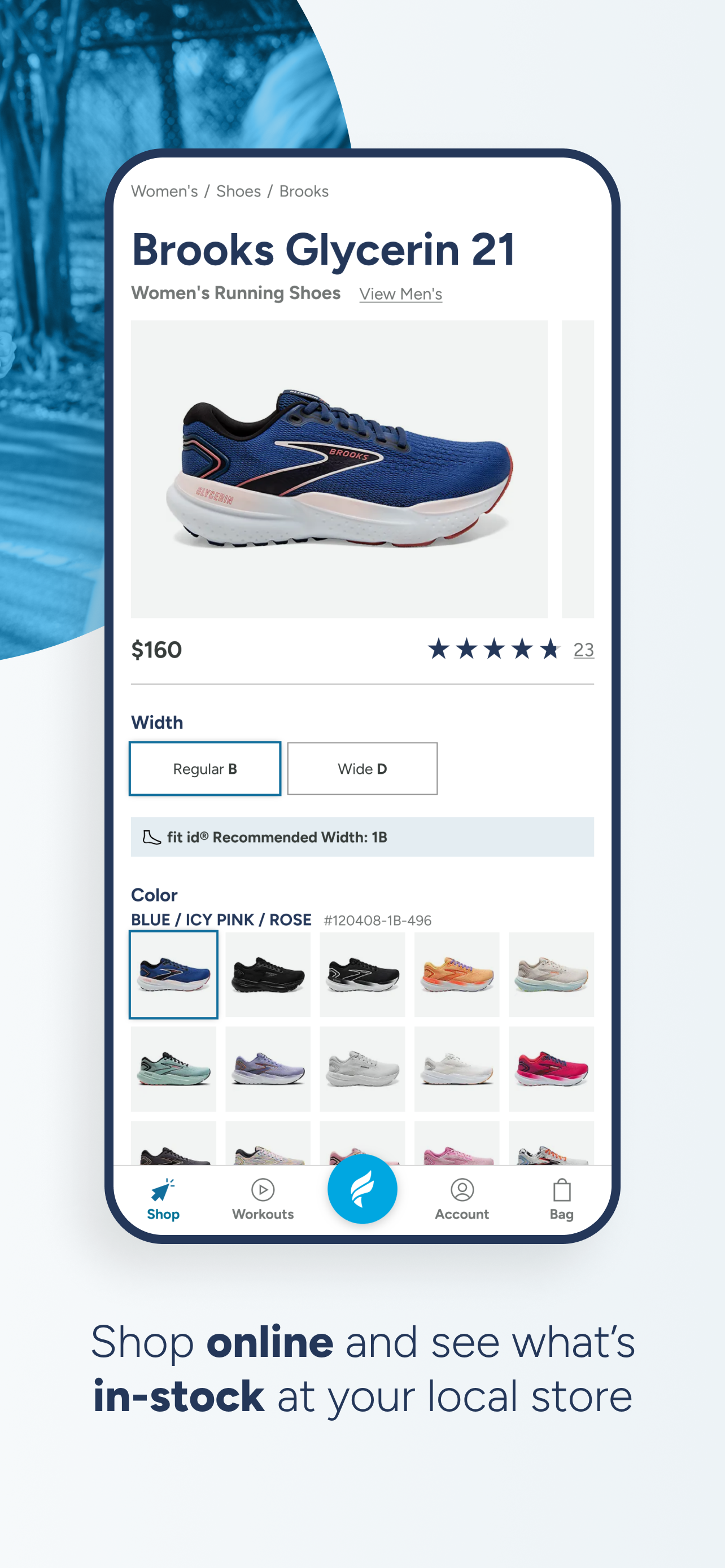The image size is (725, 1568).
Task: Tap the center blue wing logo button
Action: point(362,1189)
